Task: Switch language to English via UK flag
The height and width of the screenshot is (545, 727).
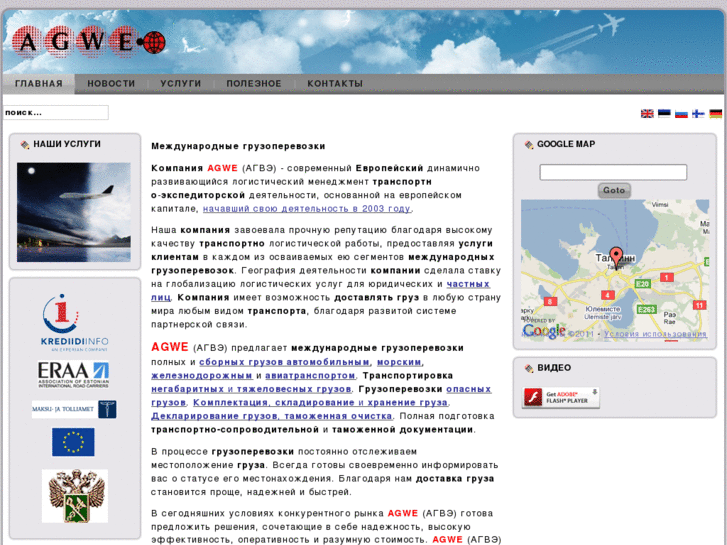Action: pyautogui.click(x=647, y=114)
